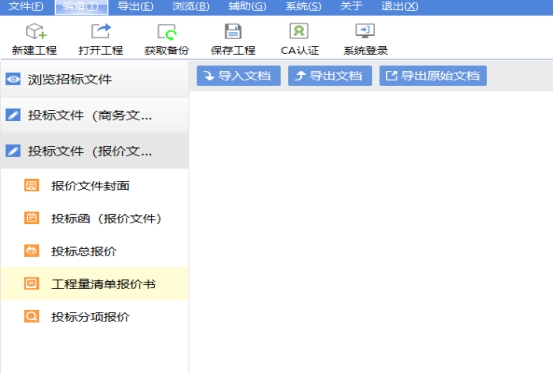Click the 系统登录 monitor icon
Screen dimensions: 554x374
click(365, 31)
